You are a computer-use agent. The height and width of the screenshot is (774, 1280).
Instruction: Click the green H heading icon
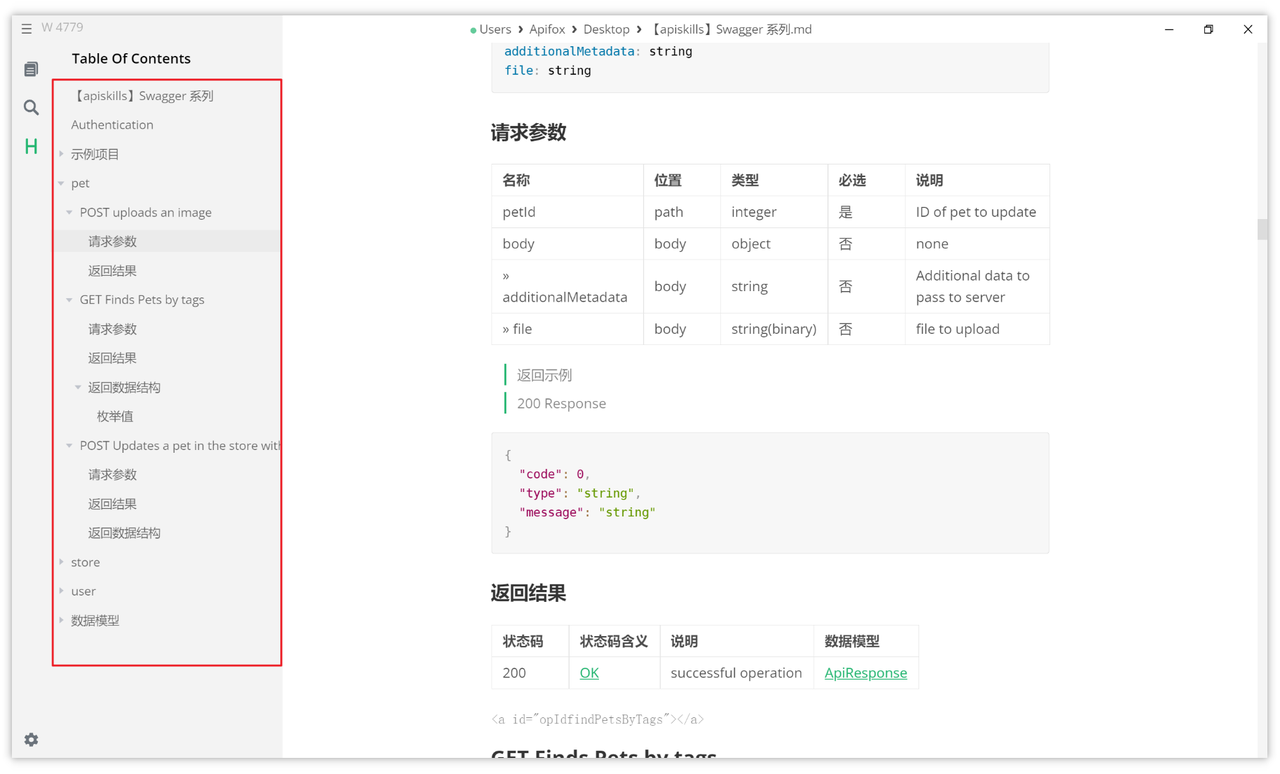coord(30,146)
